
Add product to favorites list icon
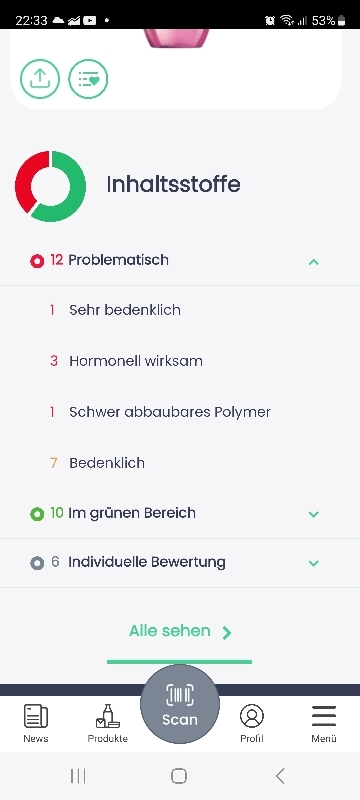coord(88,79)
